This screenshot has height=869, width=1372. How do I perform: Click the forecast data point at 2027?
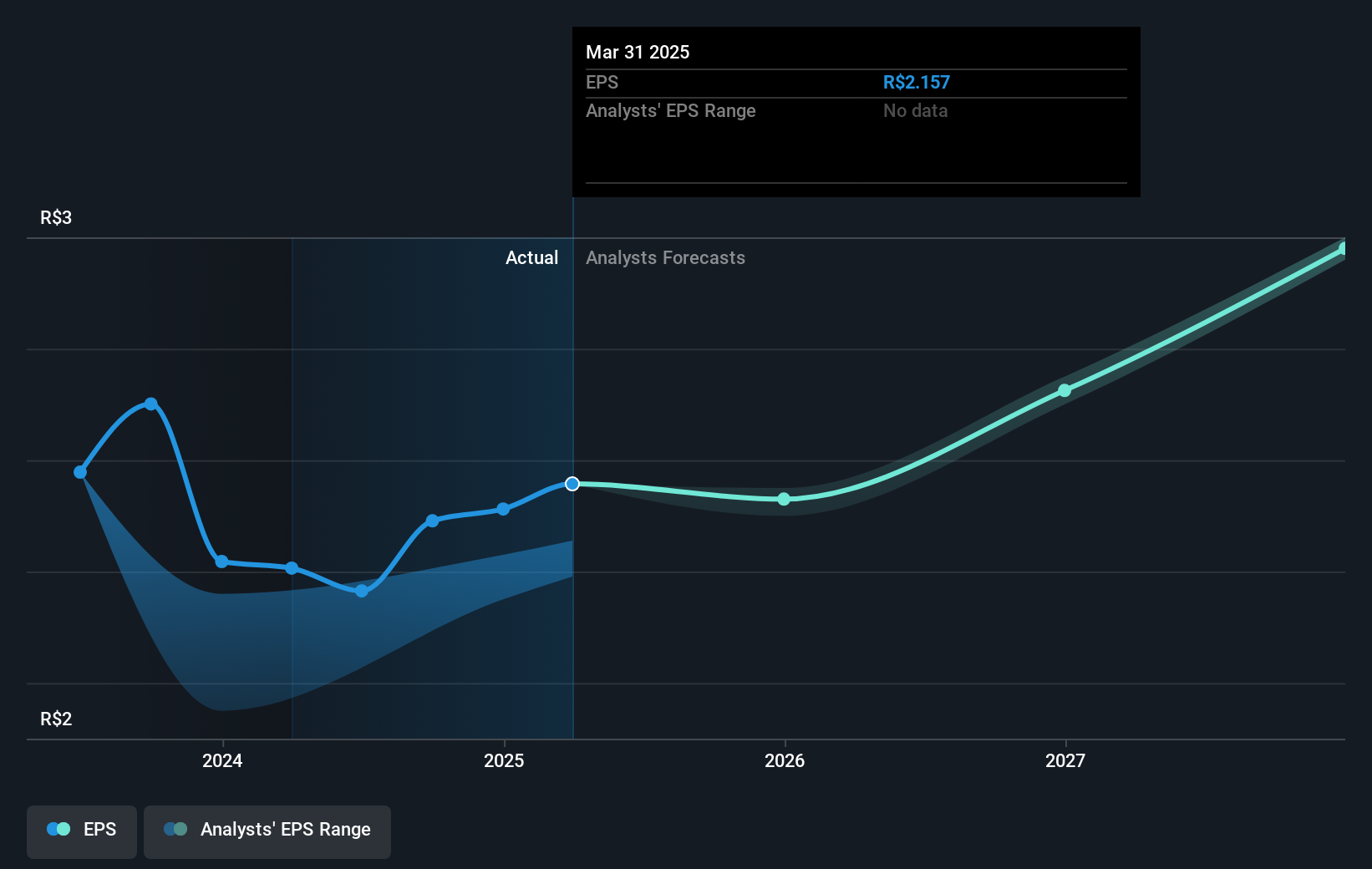(1065, 390)
